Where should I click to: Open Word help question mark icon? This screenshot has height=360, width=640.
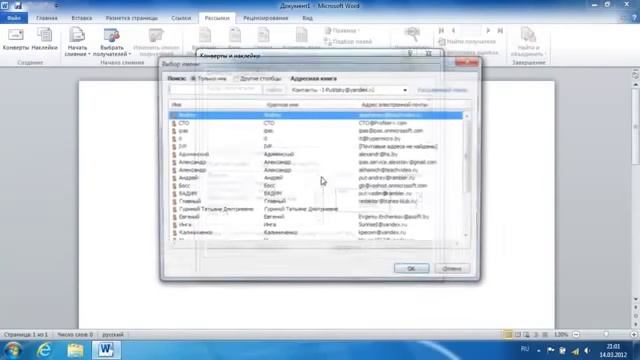(634, 18)
